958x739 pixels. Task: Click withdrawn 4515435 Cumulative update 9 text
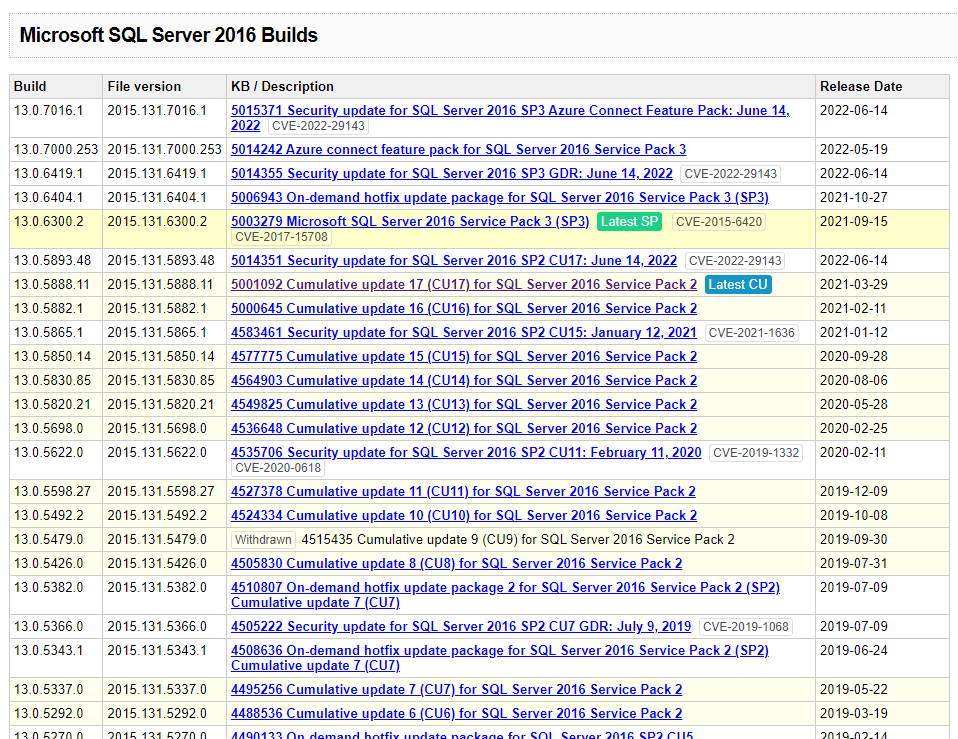518,540
